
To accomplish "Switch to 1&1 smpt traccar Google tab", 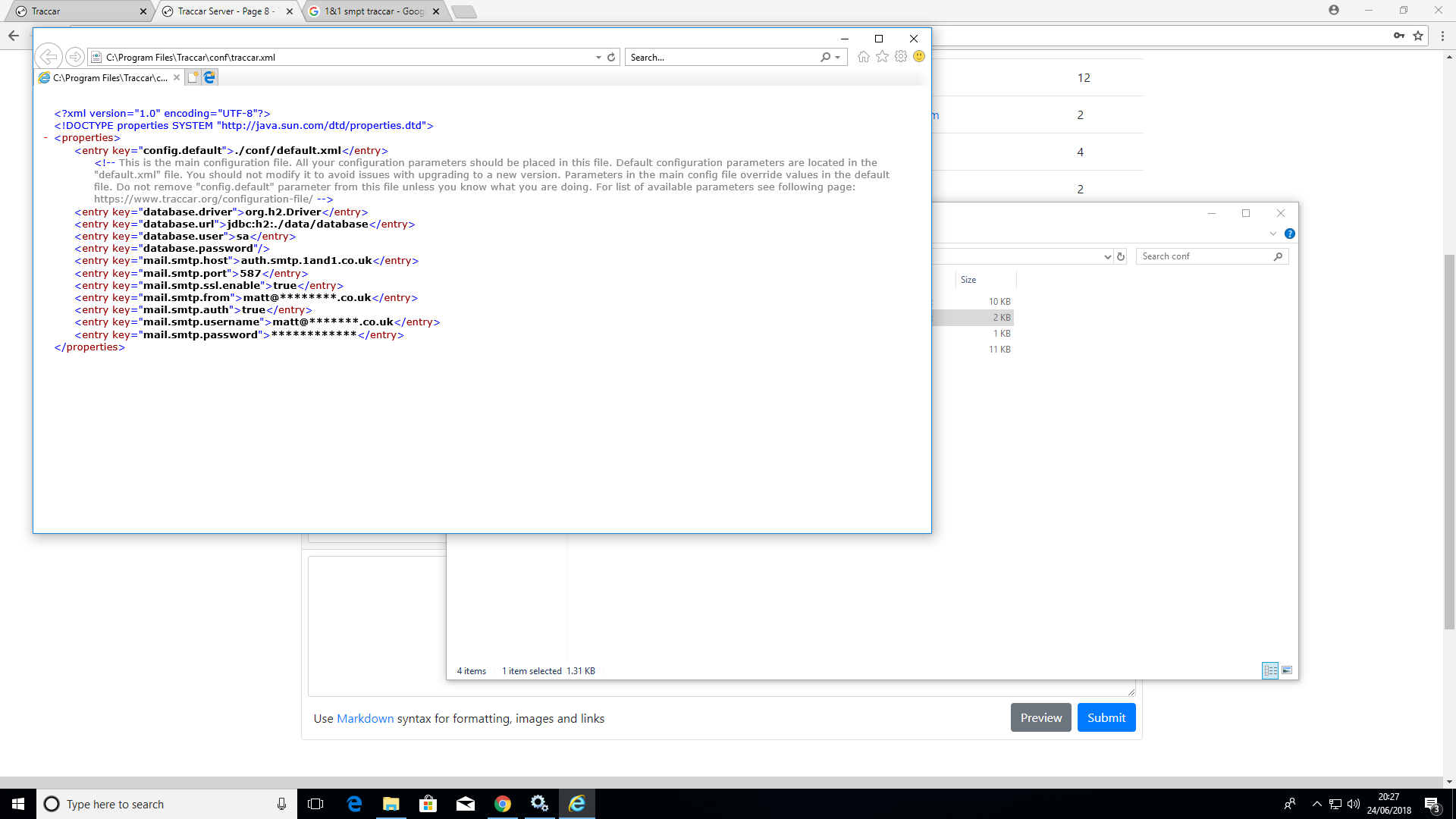I will pos(372,11).
